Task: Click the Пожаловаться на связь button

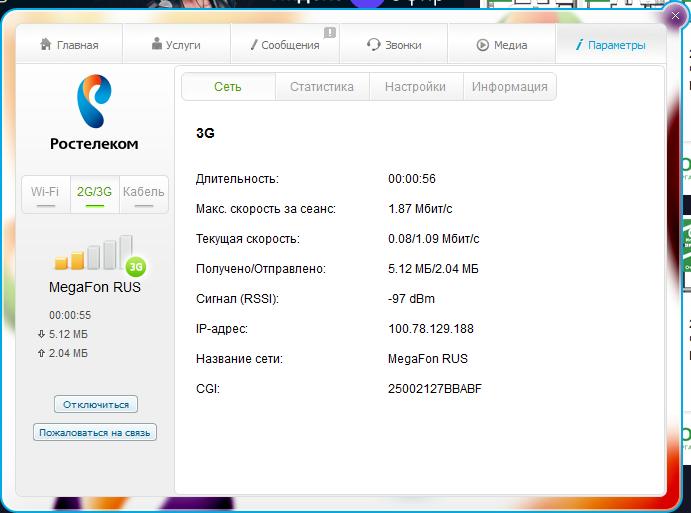Action: pyautogui.click(x=95, y=433)
